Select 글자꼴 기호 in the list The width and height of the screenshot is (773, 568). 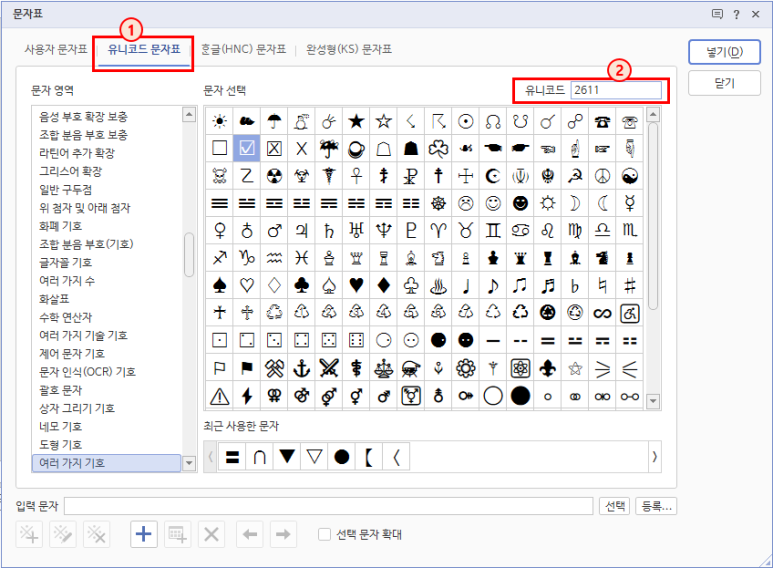[x=66, y=262]
